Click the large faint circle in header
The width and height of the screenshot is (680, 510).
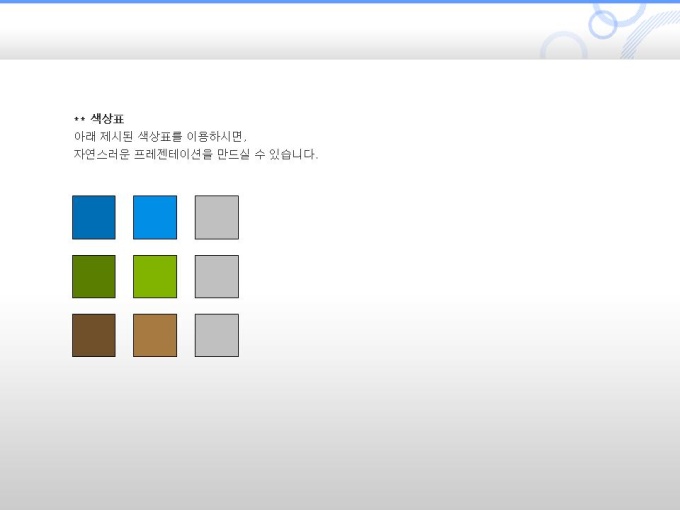564,46
